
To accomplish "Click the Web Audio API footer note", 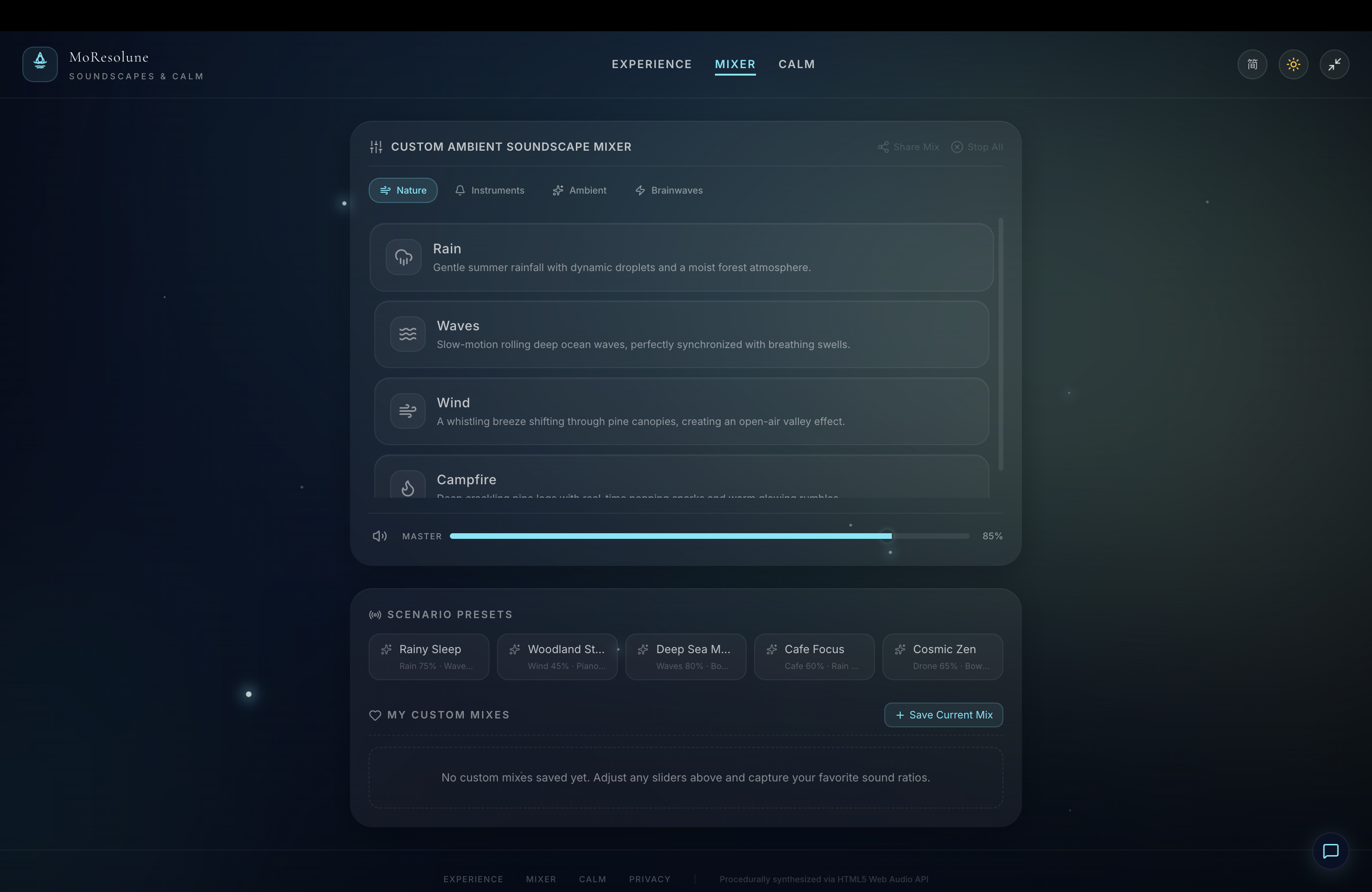I will 824,879.
